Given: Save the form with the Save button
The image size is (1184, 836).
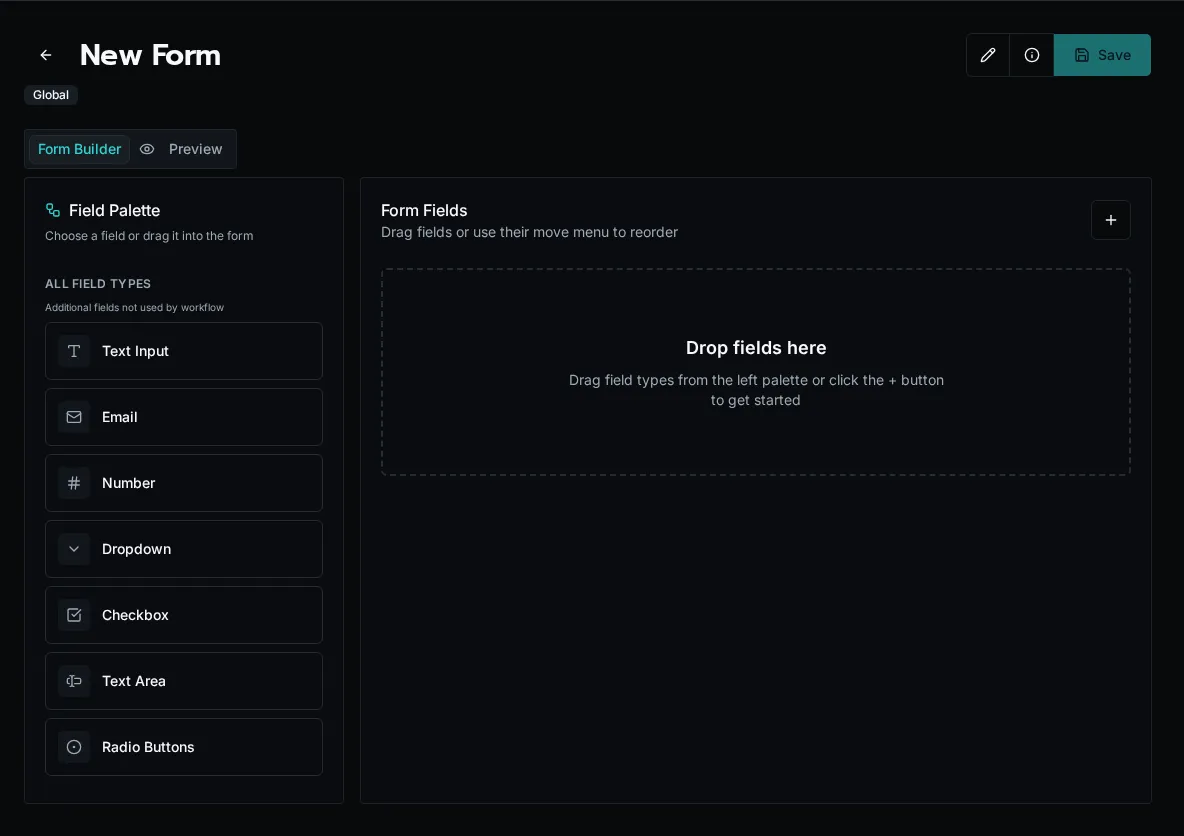Looking at the screenshot, I should click(1102, 55).
